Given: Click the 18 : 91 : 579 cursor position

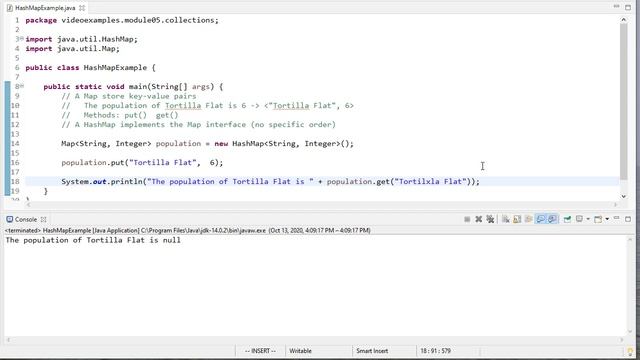Looking at the screenshot, I should coord(435,351).
